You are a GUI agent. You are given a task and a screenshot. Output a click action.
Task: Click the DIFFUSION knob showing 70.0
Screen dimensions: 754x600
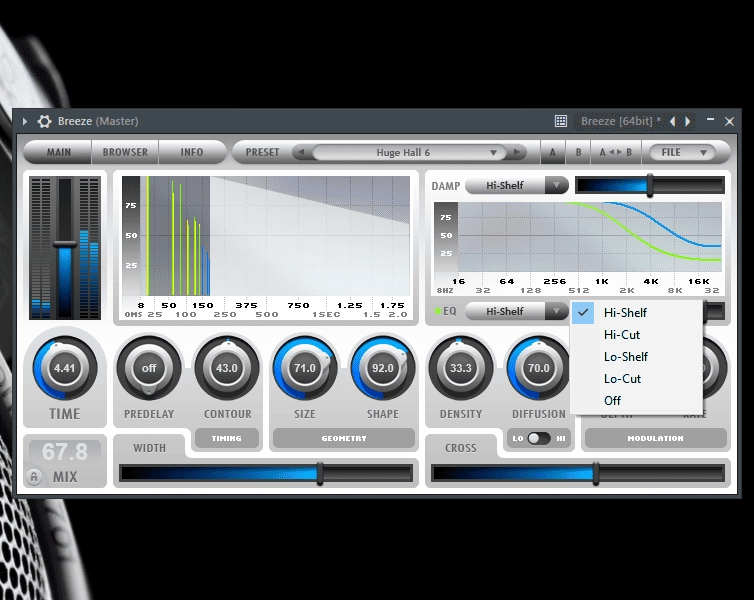539,368
